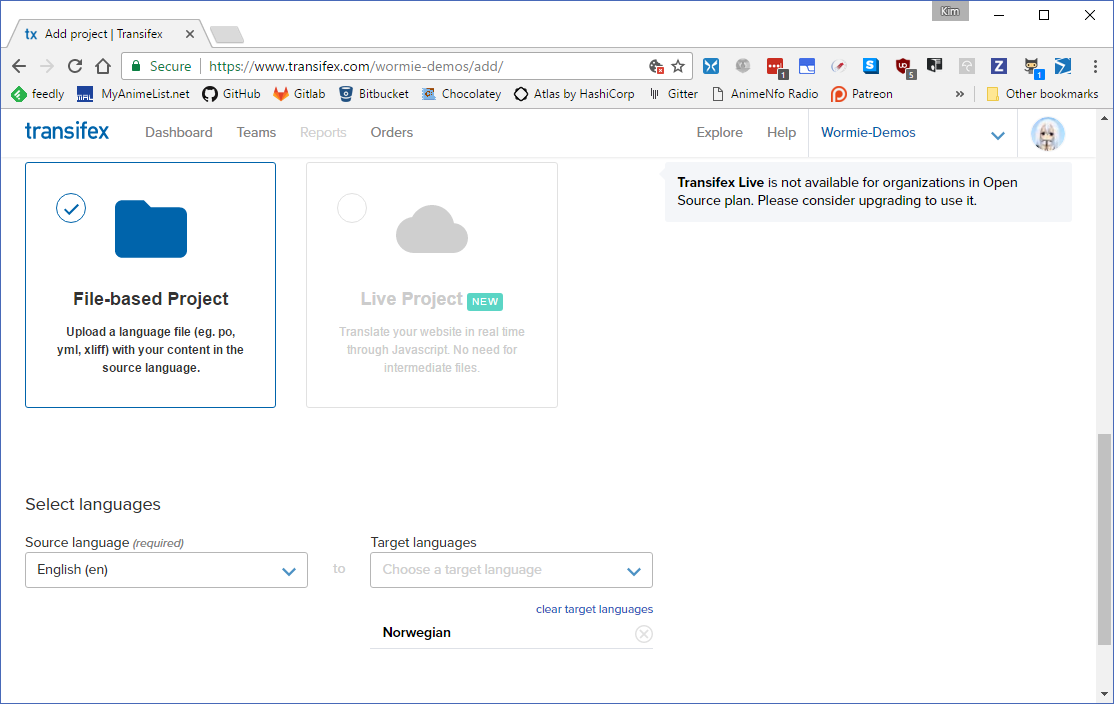Screen dimensions: 1114x704
Task: Open the user avatar menu
Action: [1047, 134]
